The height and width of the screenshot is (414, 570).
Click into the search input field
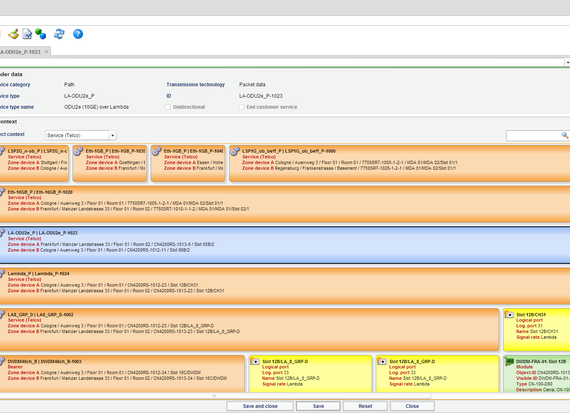point(534,135)
